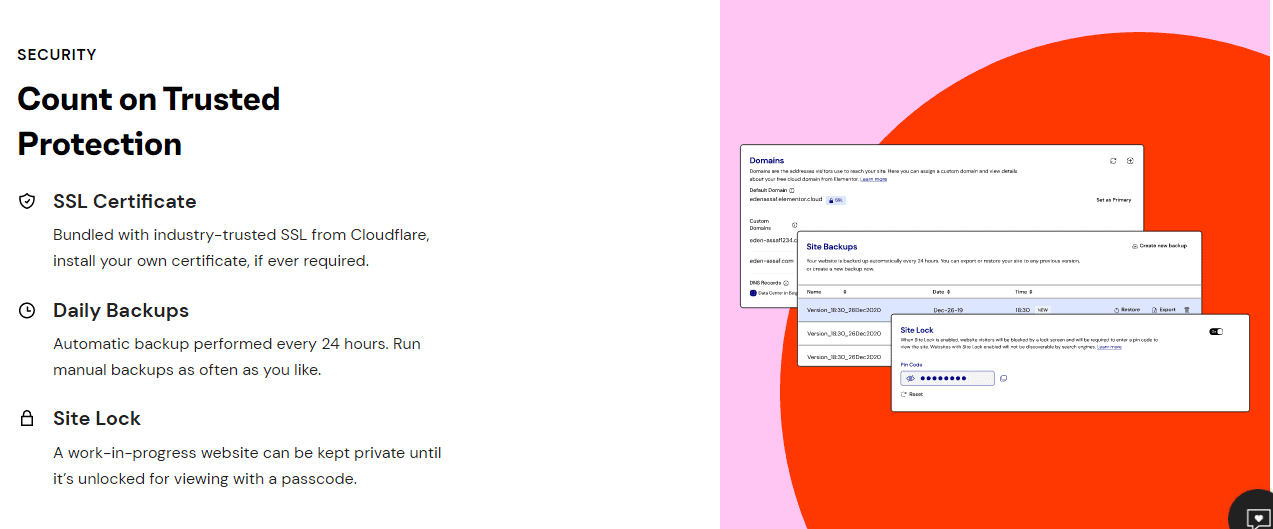Screen dimensions: 1273x529
Task: Click the padlock icon beside Site Lock heading
Action: point(27,418)
